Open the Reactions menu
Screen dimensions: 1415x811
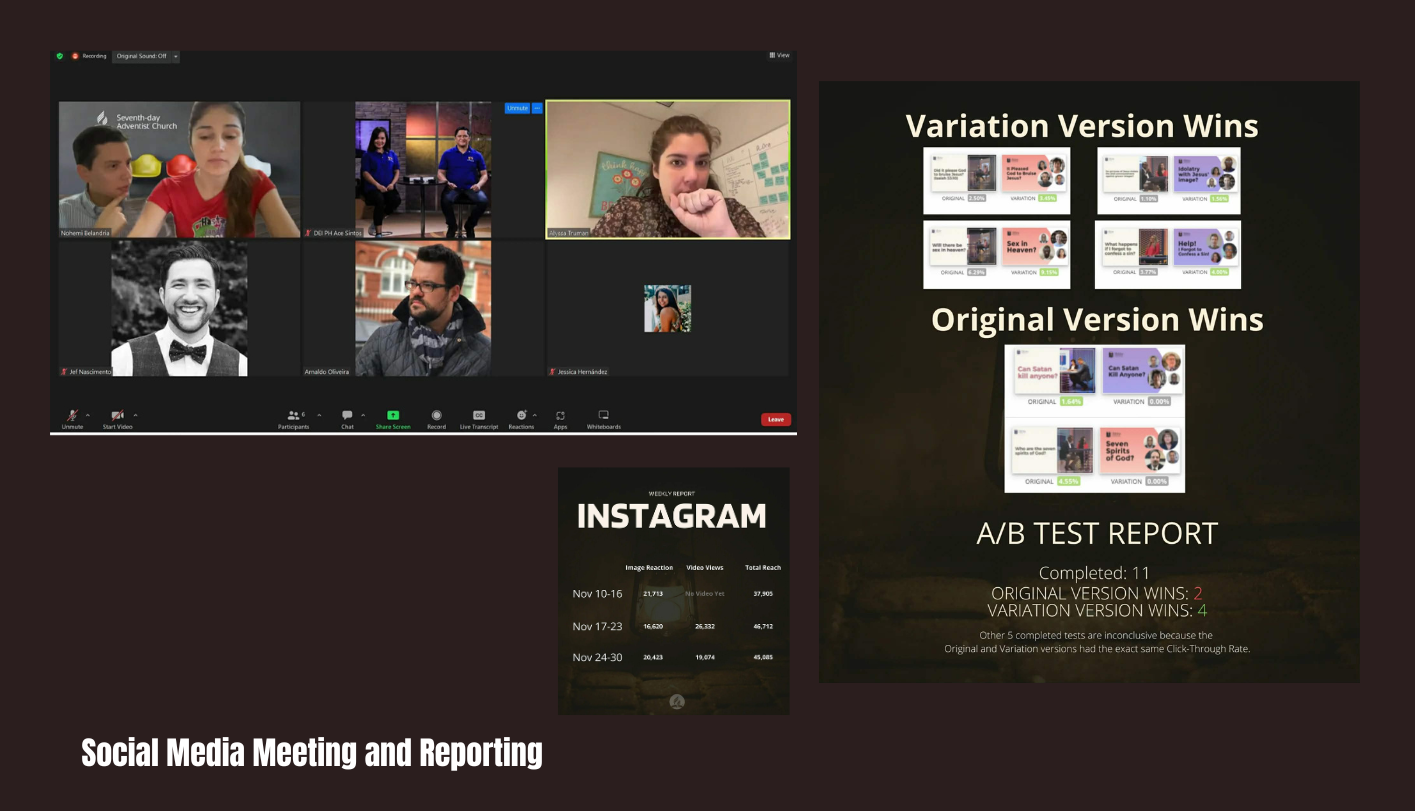(x=521, y=415)
